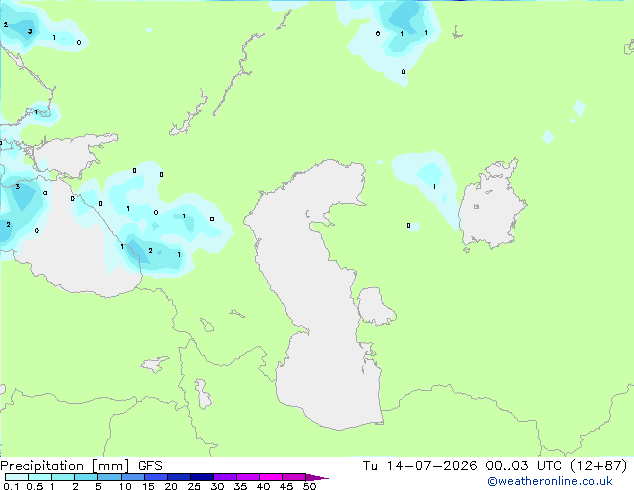Click the legend swatch between 2 and 5 mm
This screenshot has height=490, width=634.
(x=86, y=477)
